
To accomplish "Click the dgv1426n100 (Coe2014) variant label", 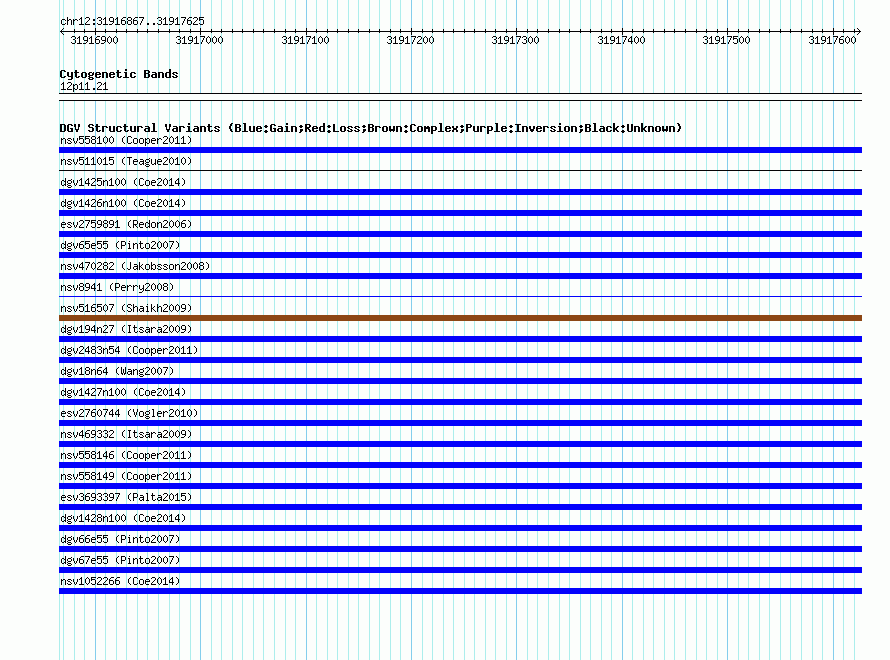I will pyautogui.click(x=123, y=203).
